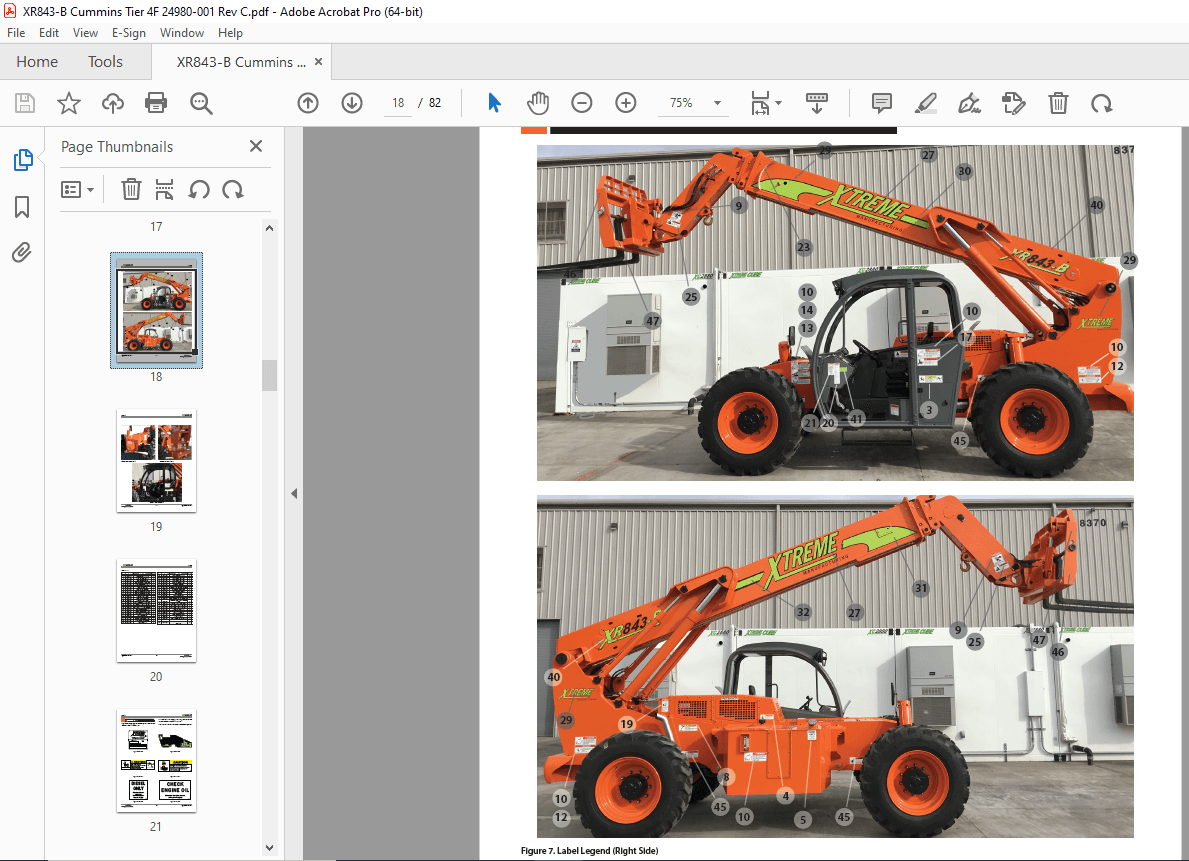The width and height of the screenshot is (1189, 861).
Task: Delete the selected page thumbnail
Action: pyautogui.click(x=131, y=189)
